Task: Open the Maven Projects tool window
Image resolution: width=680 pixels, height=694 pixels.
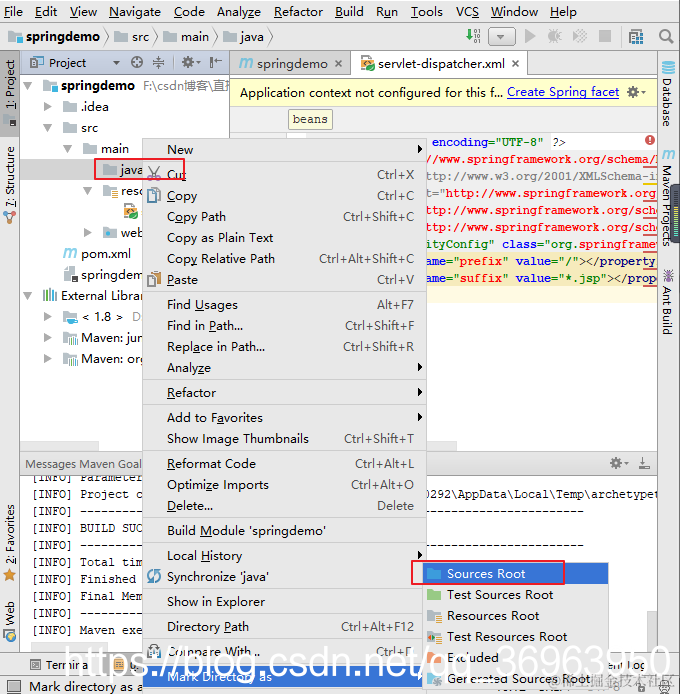Action: pos(668,198)
